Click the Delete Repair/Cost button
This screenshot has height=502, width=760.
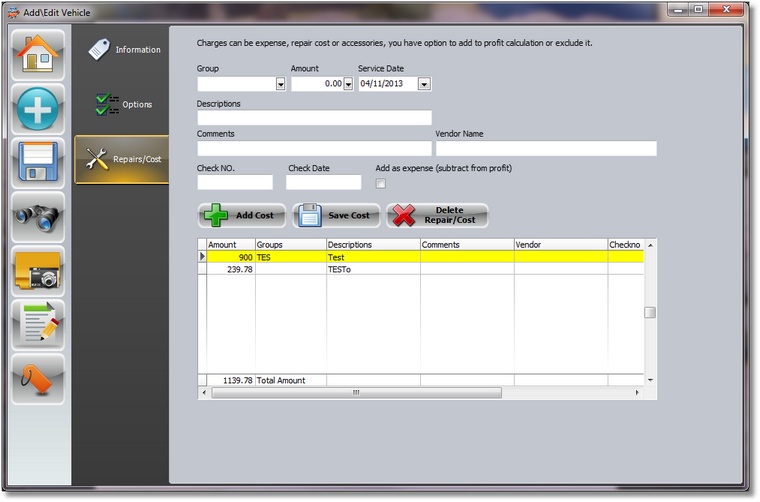pyautogui.click(x=437, y=215)
